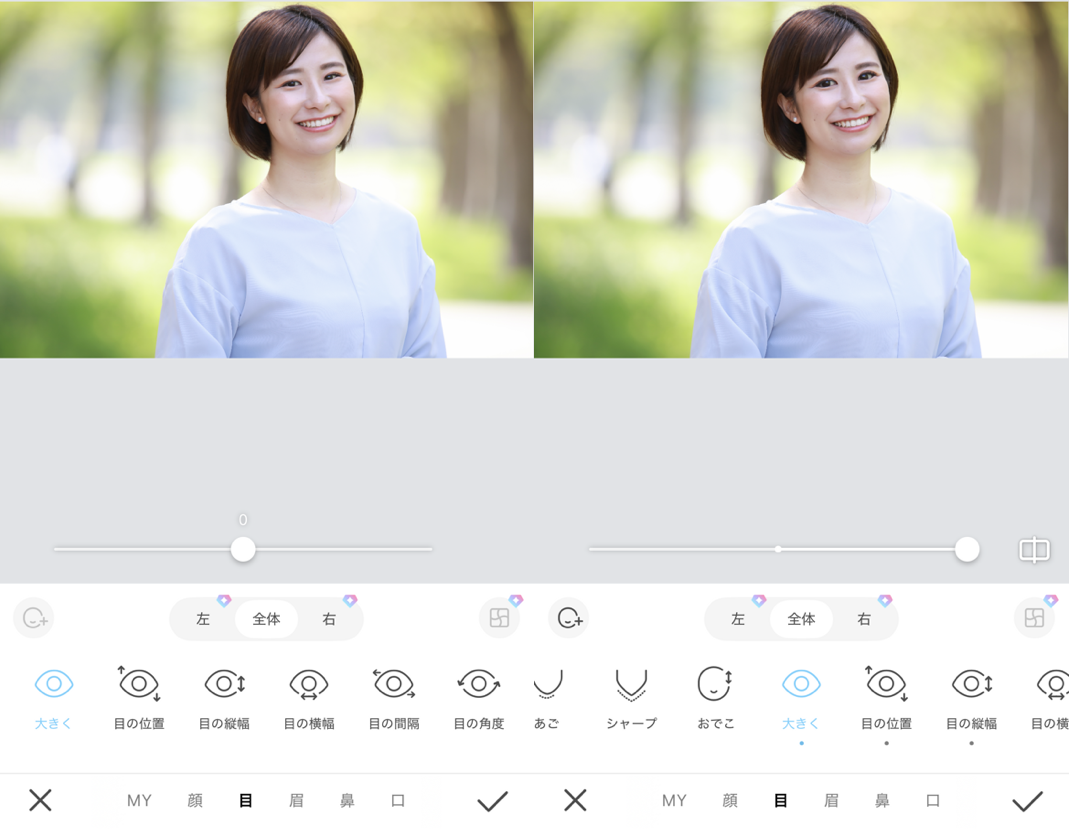Confirm edits with checkmark in right screen
Image resolution: width=1070 pixels, height=836 pixels.
1027,800
